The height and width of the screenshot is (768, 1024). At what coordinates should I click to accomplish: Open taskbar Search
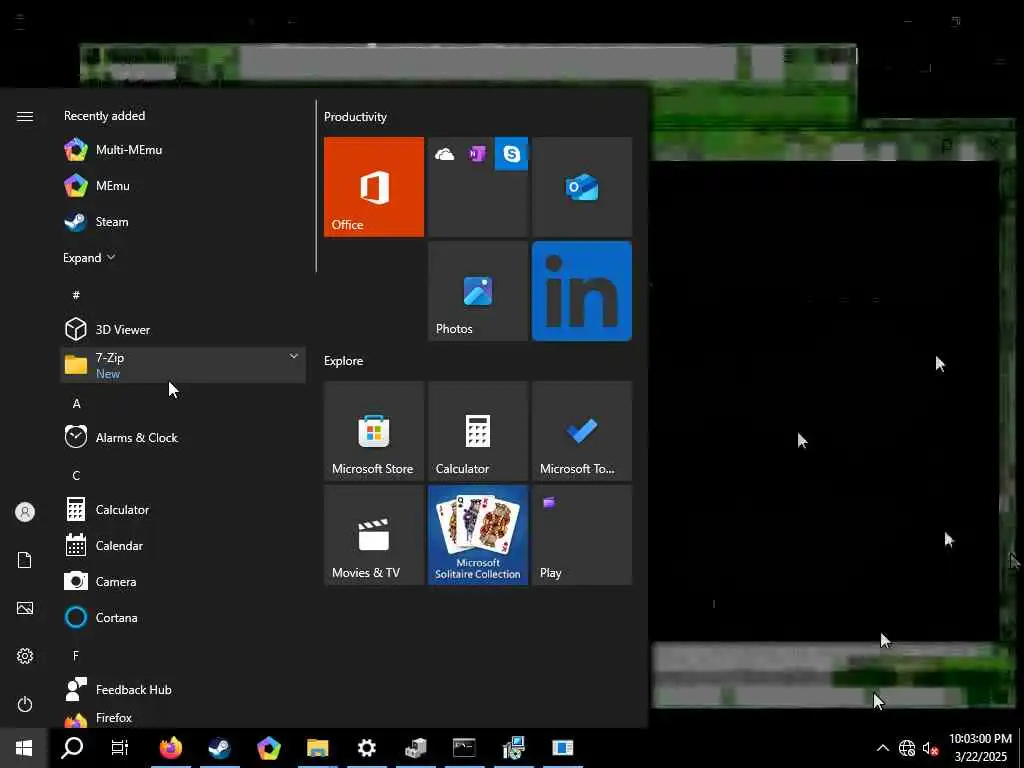tap(72, 748)
